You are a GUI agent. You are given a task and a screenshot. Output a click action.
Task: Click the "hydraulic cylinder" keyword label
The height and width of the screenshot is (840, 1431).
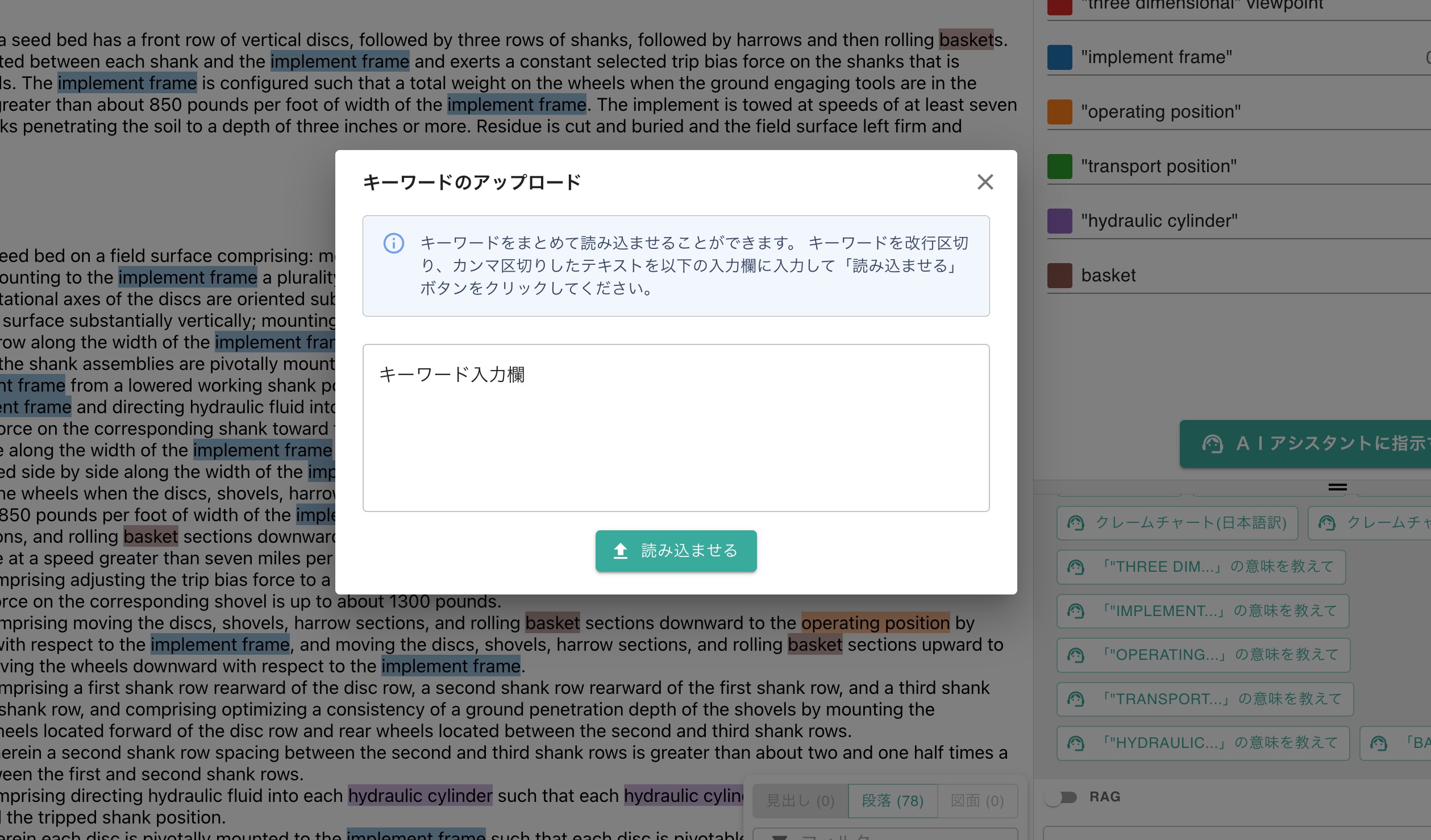pyautogui.click(x=1159, y=221)
